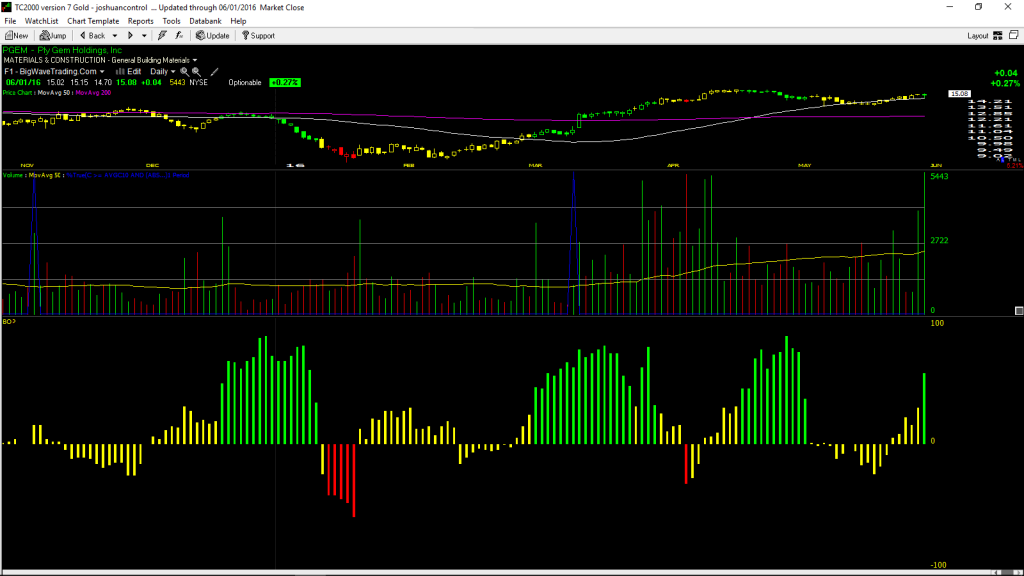Click the TC2000 app icon in title bar

7,7
